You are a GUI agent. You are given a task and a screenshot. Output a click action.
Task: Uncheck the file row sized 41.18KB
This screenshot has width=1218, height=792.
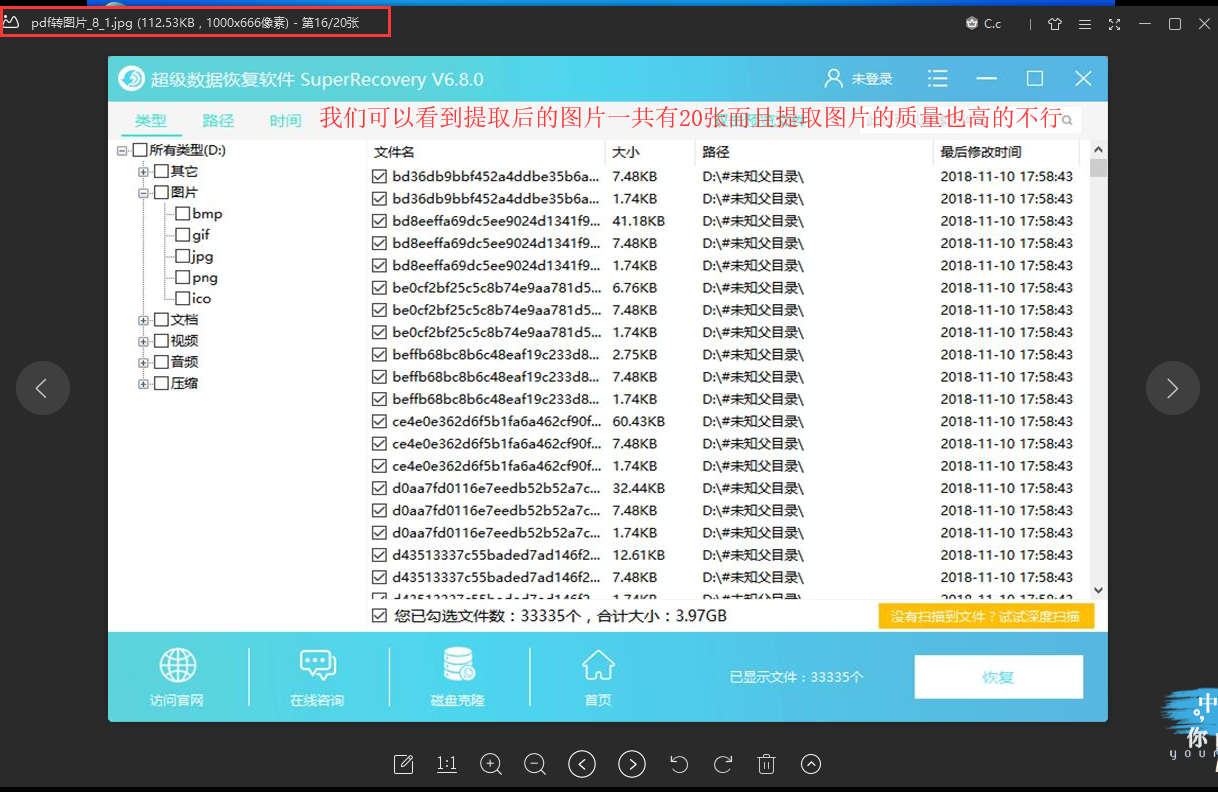point(379,221)
